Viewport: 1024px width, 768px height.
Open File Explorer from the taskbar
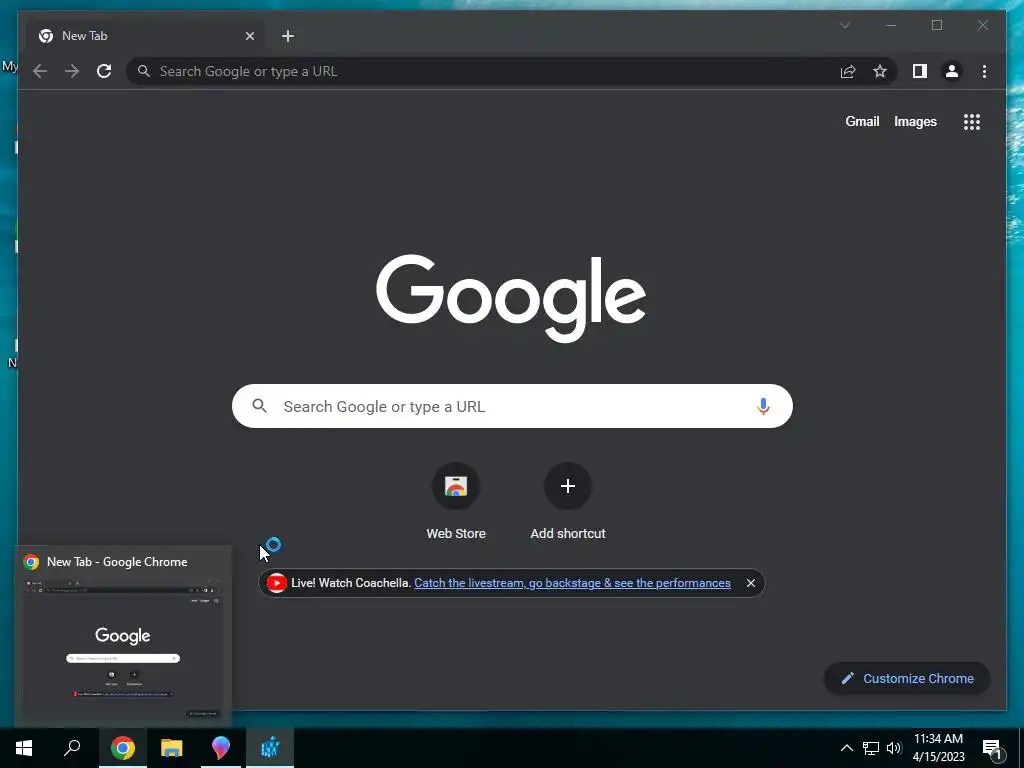(172, 748)
